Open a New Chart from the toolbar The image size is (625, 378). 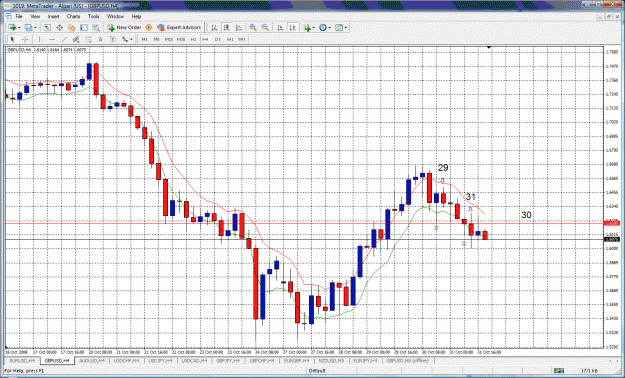[12, 28]
